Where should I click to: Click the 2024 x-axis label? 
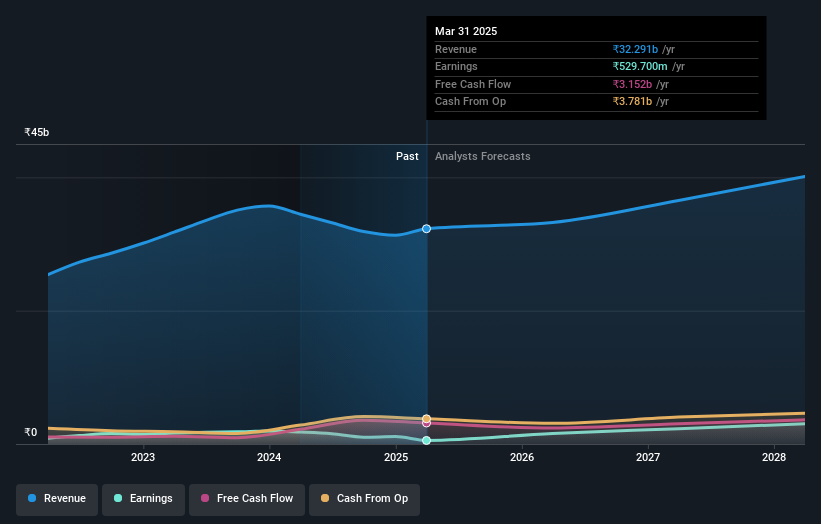point(269,458)
